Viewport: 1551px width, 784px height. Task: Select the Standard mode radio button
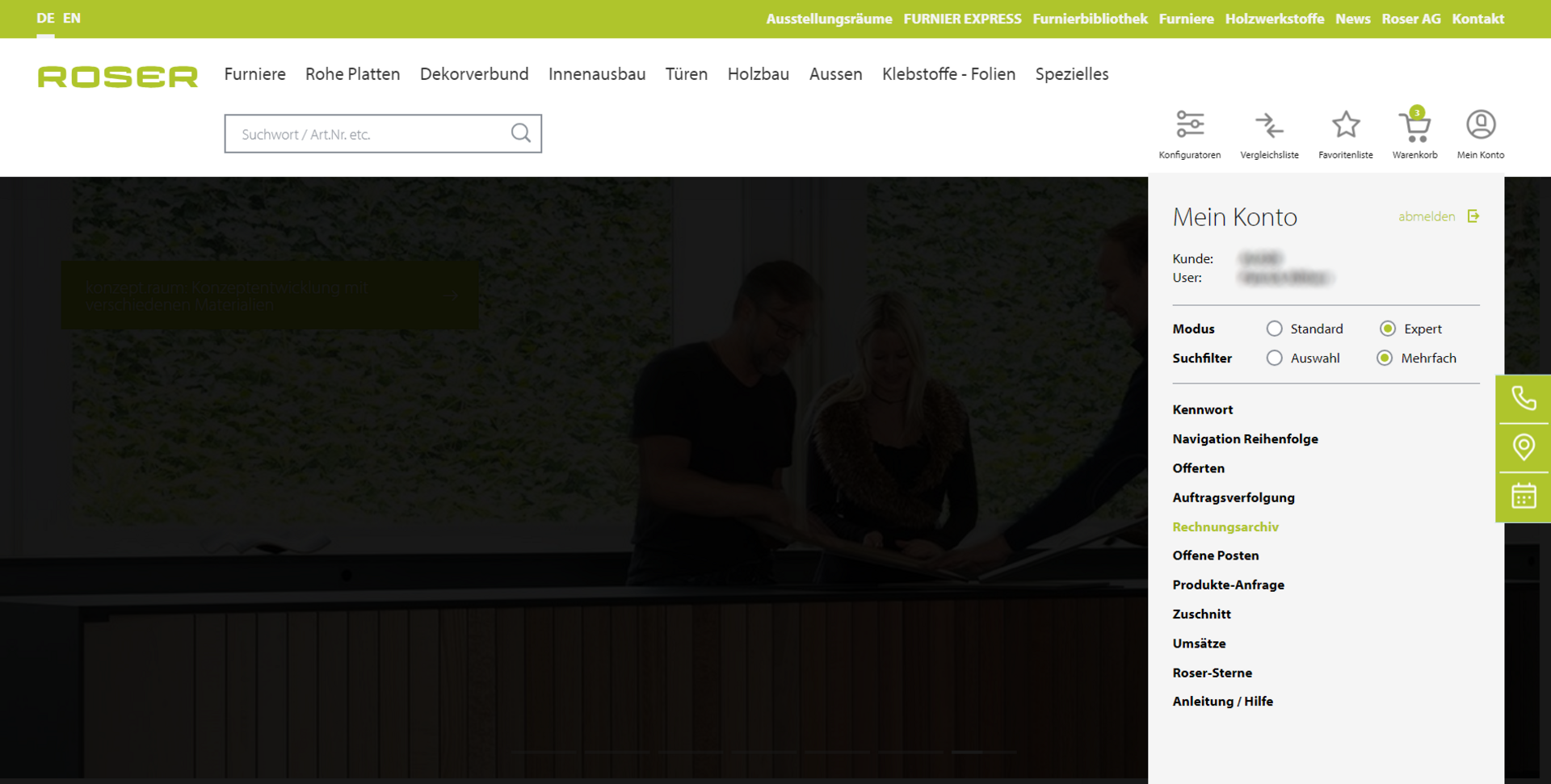pyautogui.click(x=1274, y=329)
